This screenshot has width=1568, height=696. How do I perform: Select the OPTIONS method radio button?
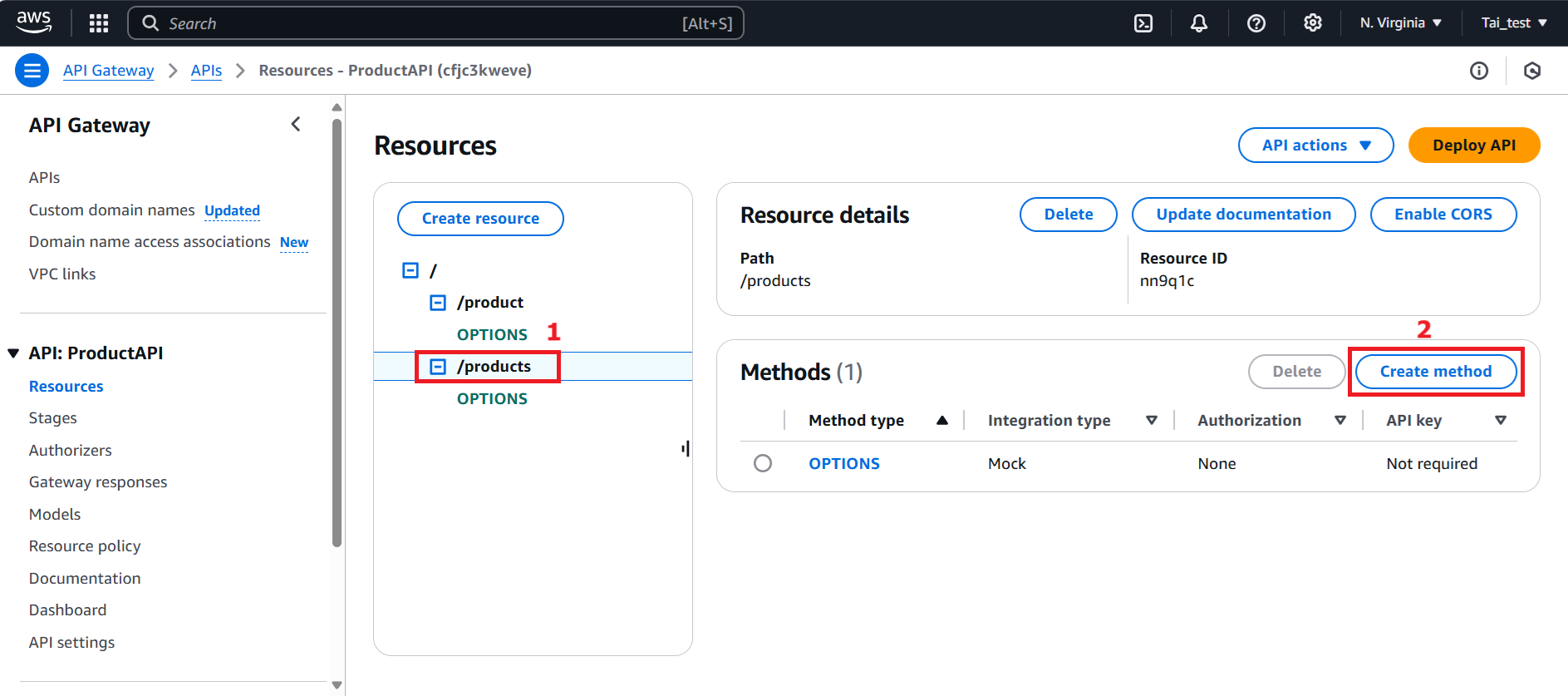[x=763, y=463]
